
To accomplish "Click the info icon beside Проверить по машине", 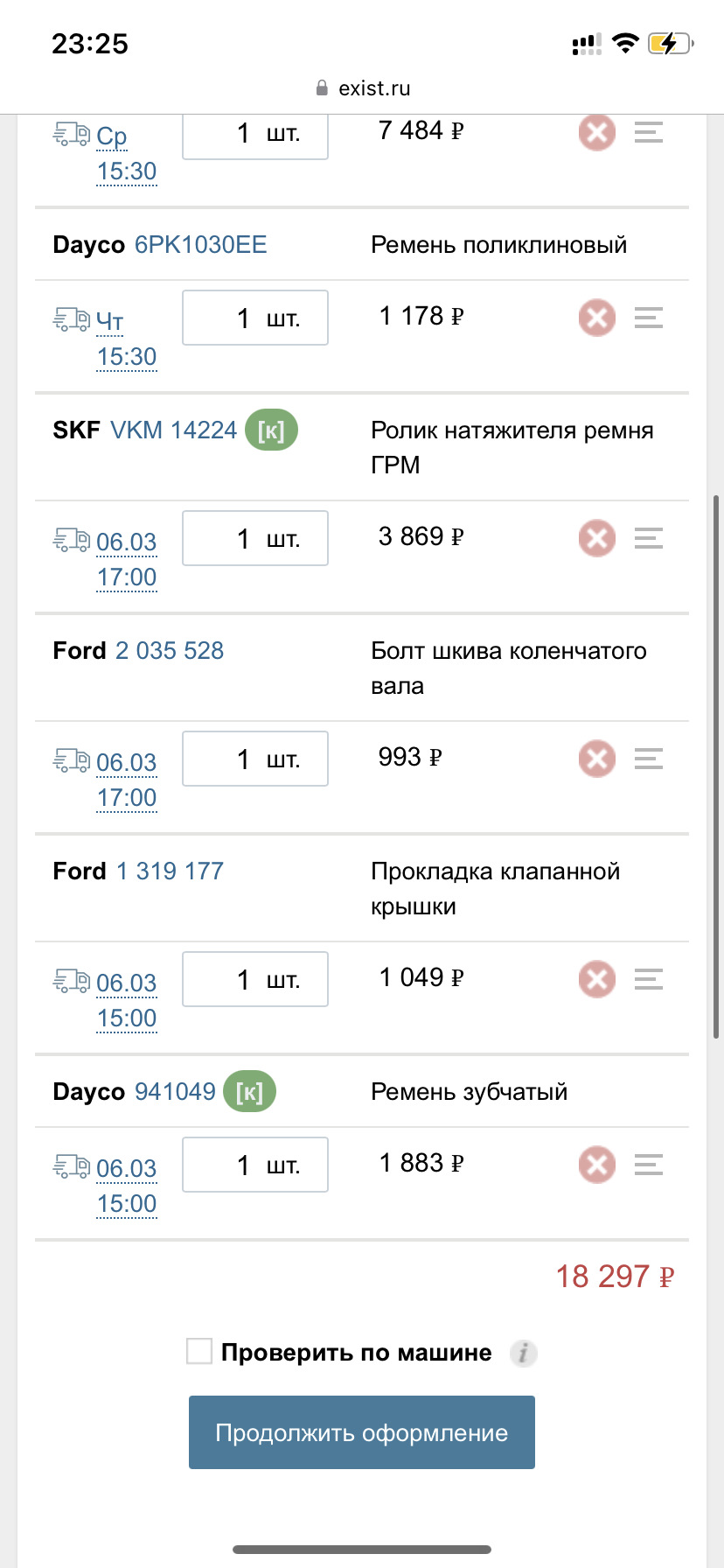I will [523, 1354].
